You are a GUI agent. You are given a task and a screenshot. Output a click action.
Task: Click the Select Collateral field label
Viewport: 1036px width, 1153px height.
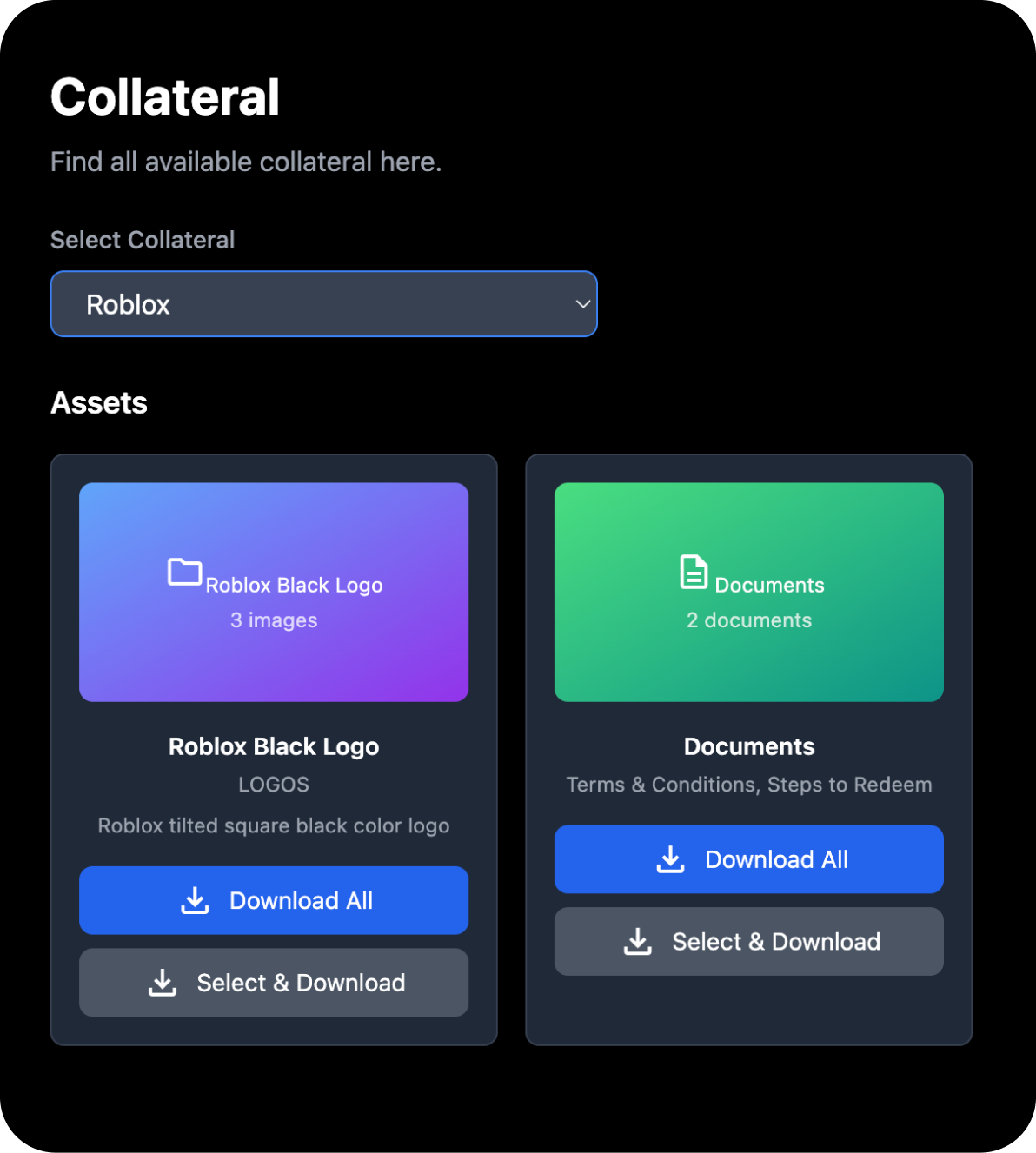coord(143,240)
